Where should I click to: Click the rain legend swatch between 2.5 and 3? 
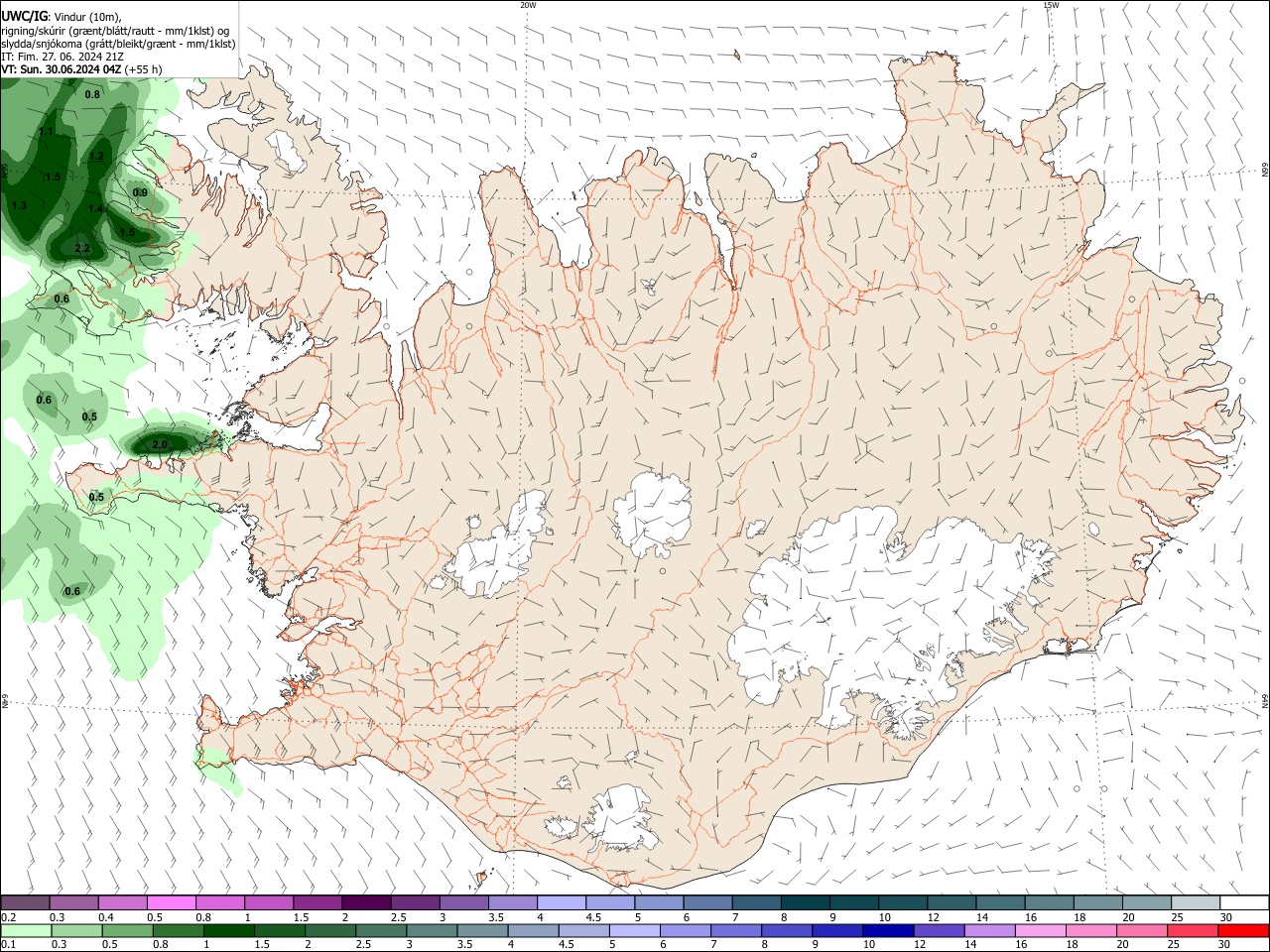pos(381,931)
